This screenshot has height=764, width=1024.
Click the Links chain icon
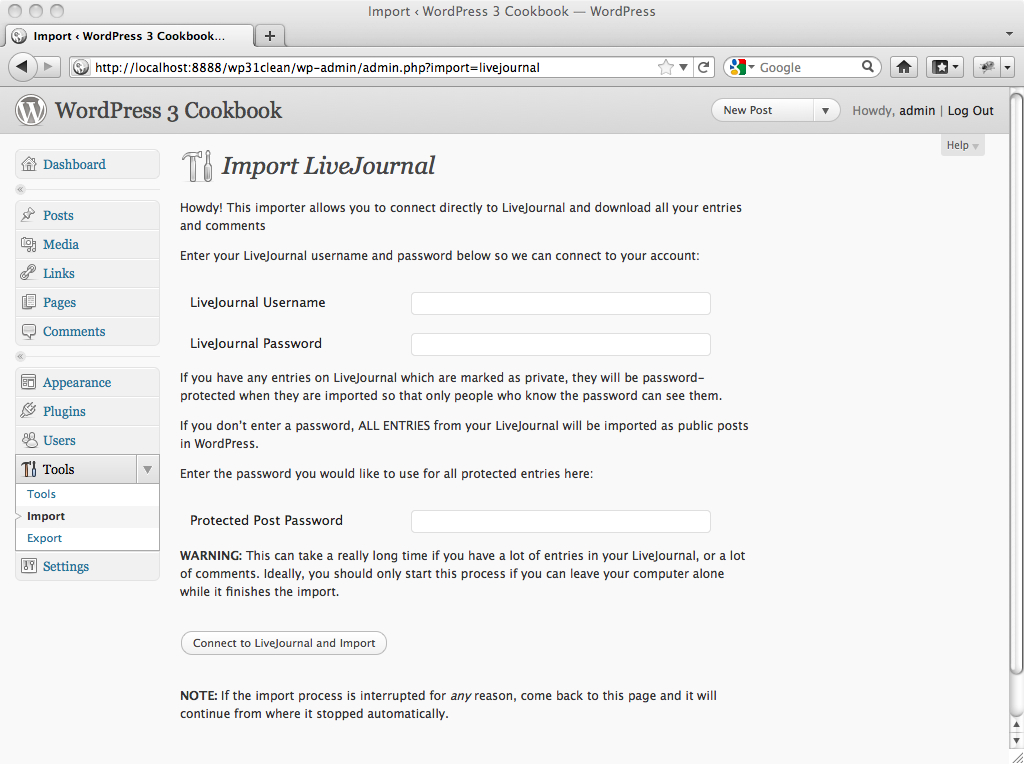28,273
